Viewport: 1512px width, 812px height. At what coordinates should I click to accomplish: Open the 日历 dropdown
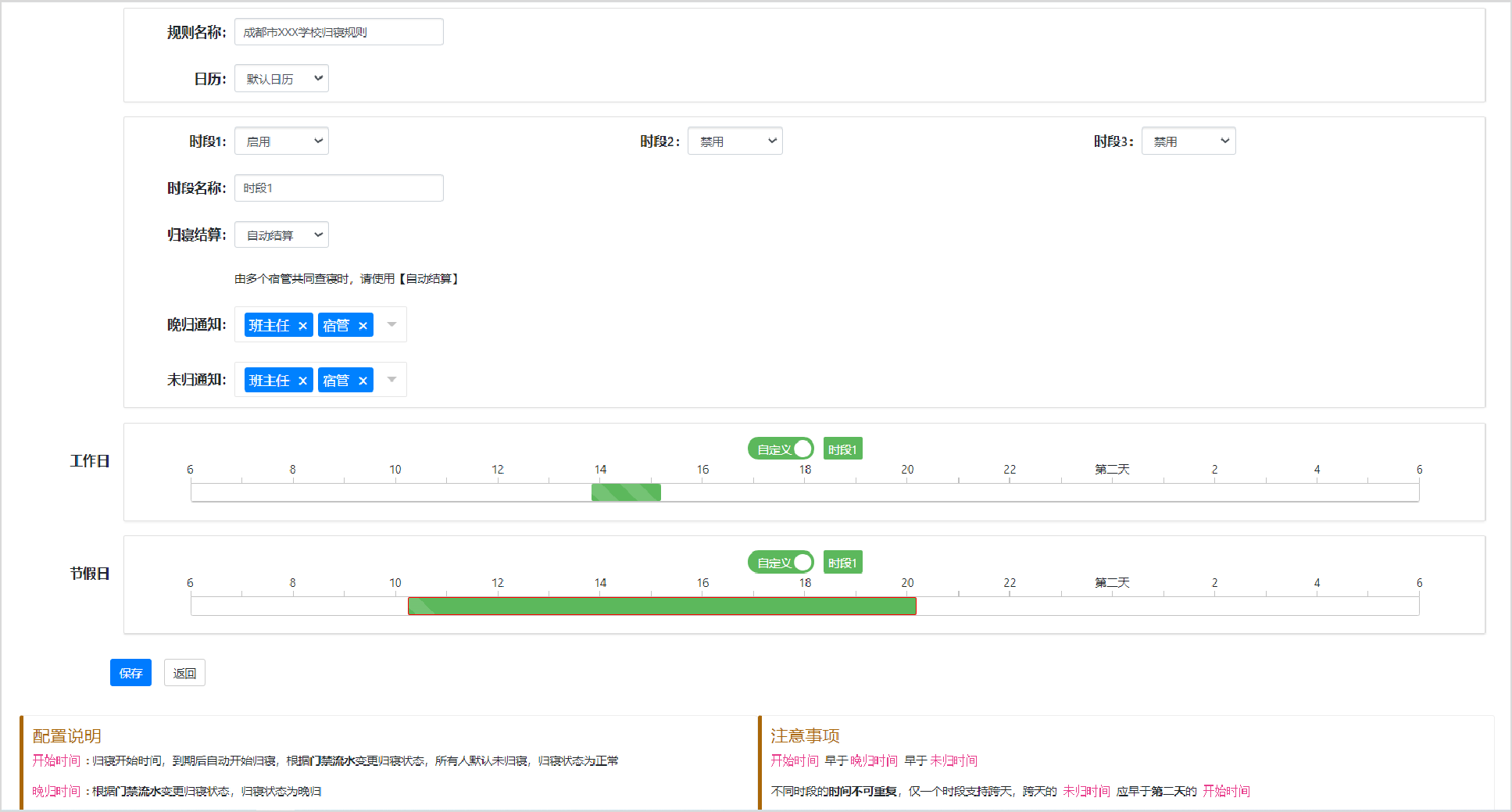coord(281,78)
